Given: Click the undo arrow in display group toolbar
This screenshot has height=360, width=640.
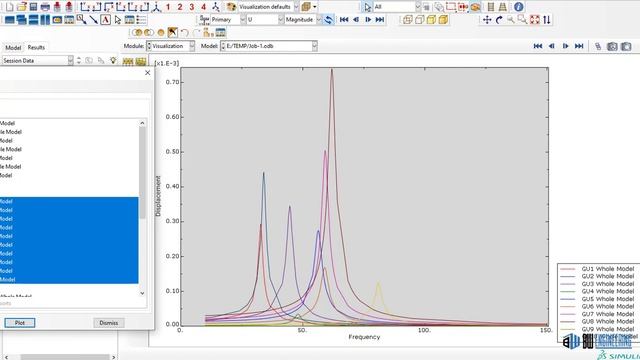Looking at the screenshot, I should (184, 33).
